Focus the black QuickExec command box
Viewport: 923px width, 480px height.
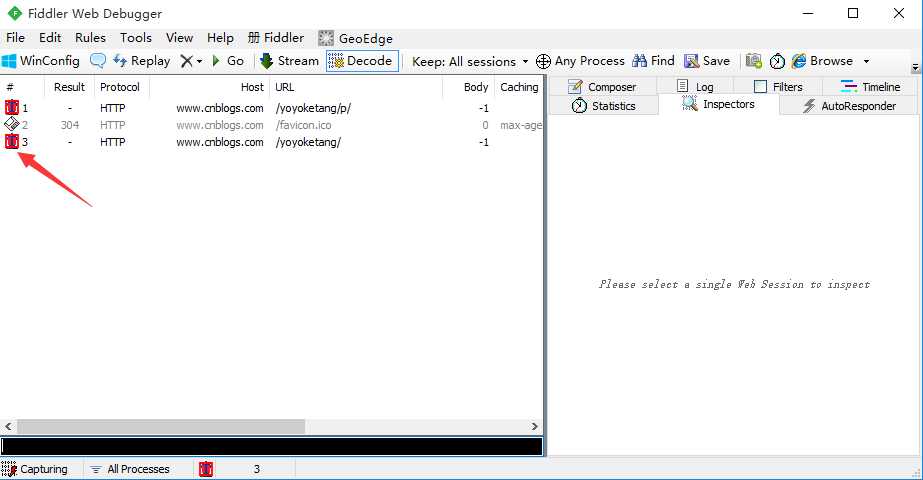[271, 446]
